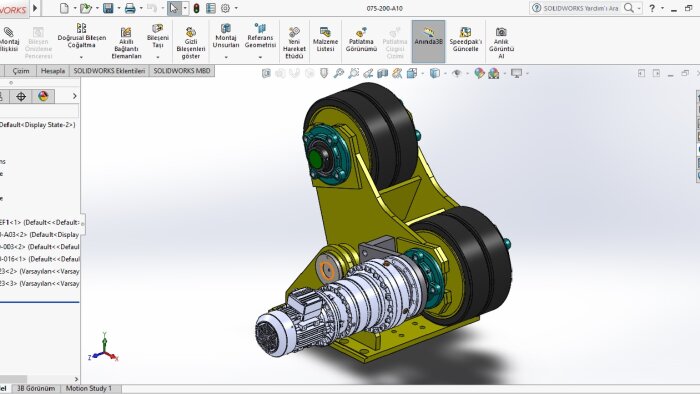The height and width of the screenshot is (394, 700).
Task: Click the XYZ orientation triad
Action: (x=104, y=348)
